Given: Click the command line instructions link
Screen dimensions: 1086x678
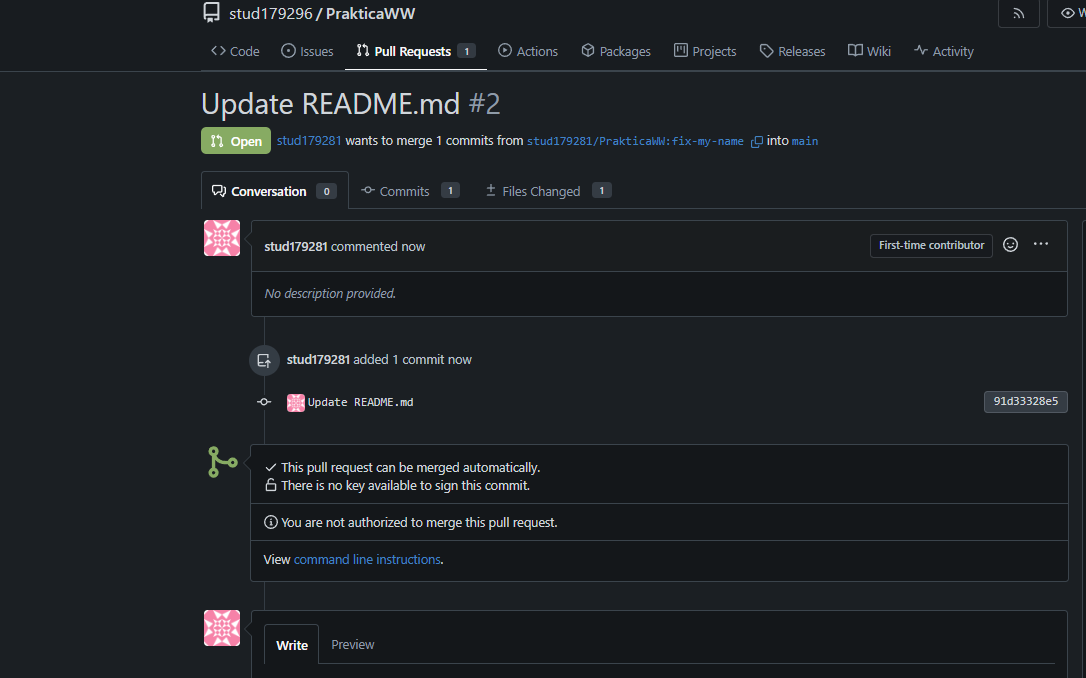Looking at the screenshot, I should (x=367, y=560).
